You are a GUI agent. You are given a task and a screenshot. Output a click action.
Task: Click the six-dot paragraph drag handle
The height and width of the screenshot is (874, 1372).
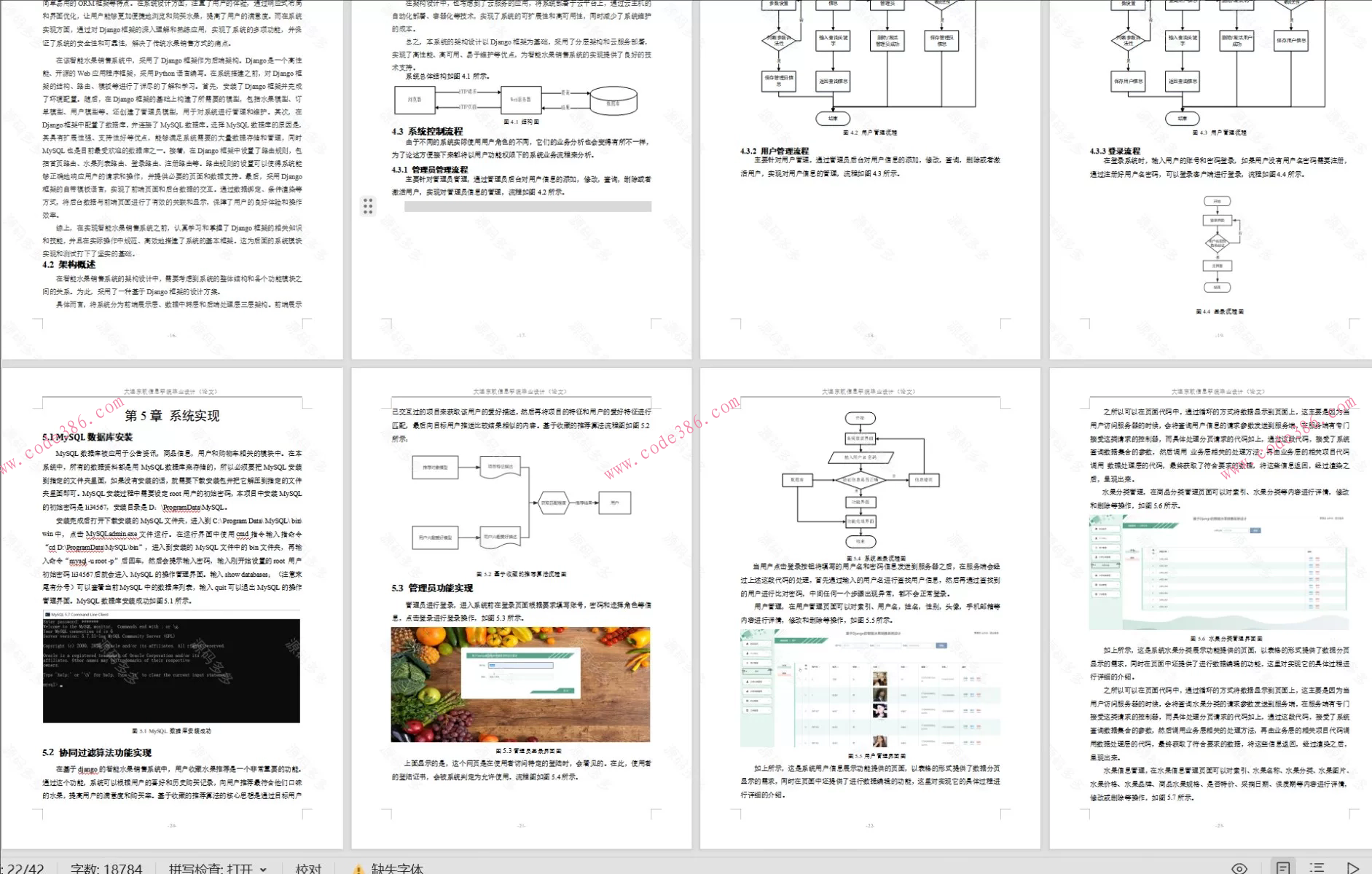pos(368,206)
